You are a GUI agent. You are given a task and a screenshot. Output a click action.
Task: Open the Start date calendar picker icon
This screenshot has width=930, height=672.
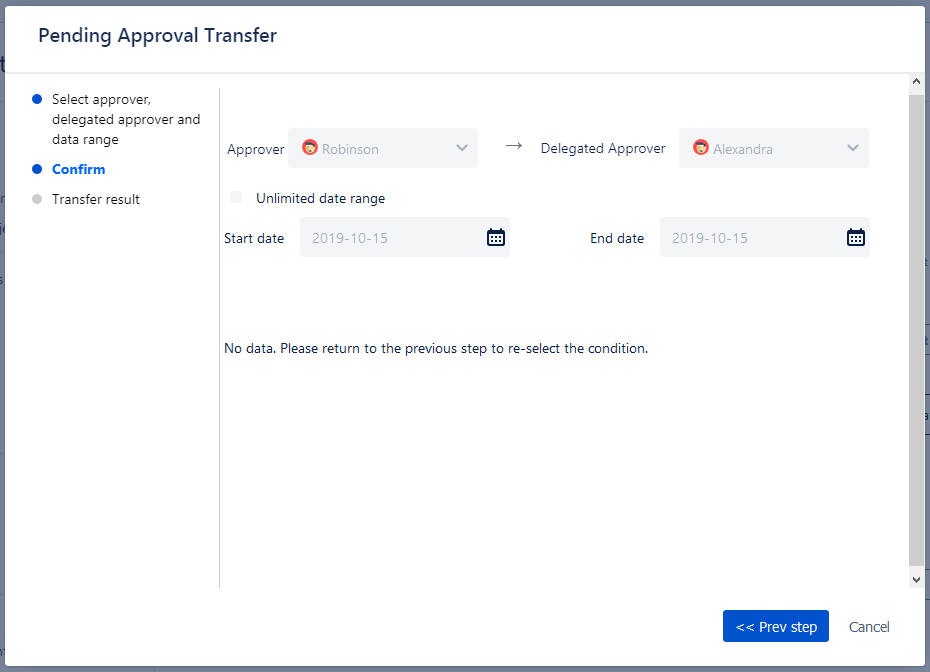click(496, 237)
